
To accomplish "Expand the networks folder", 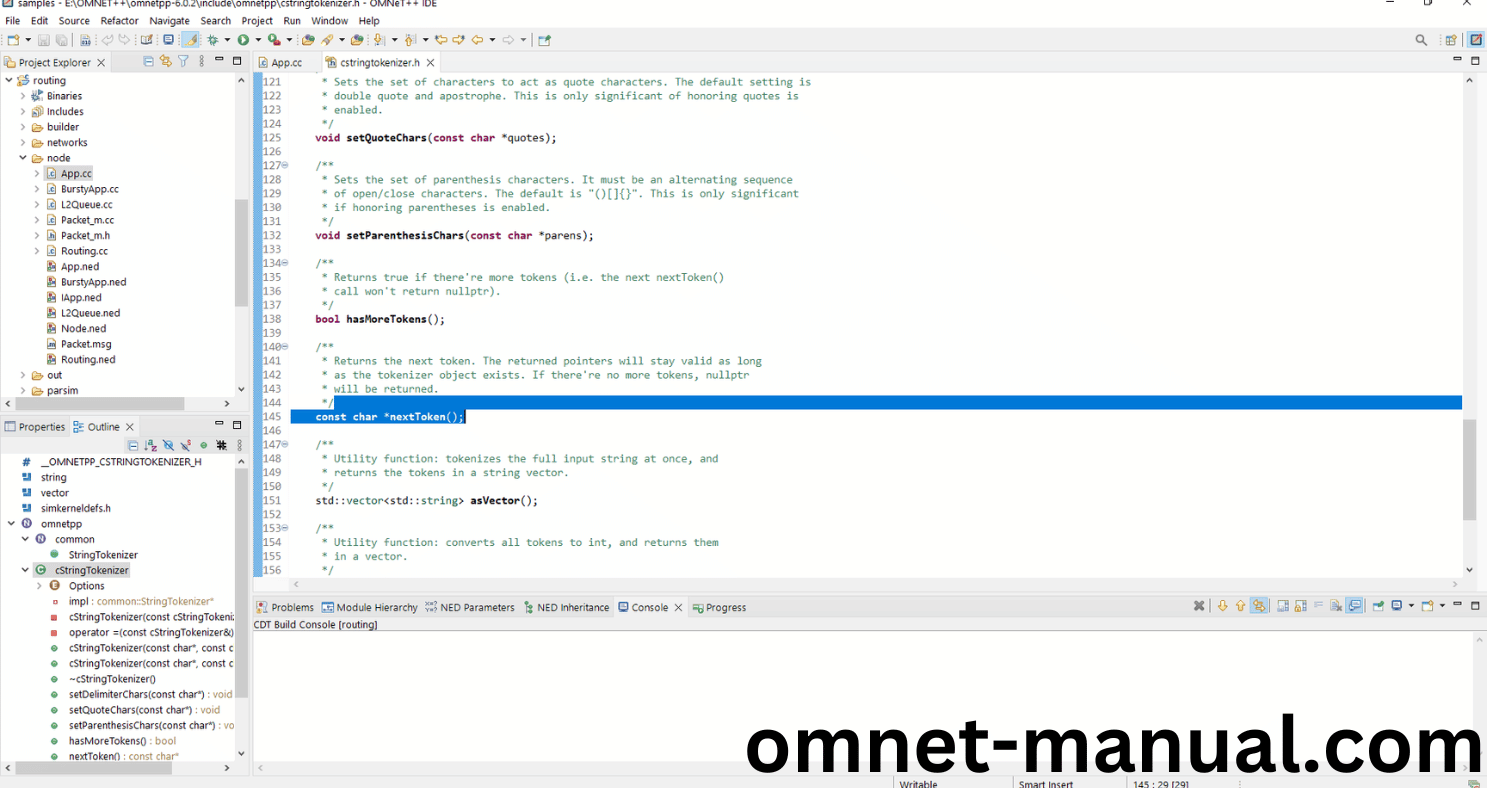I will click(22, 142).
